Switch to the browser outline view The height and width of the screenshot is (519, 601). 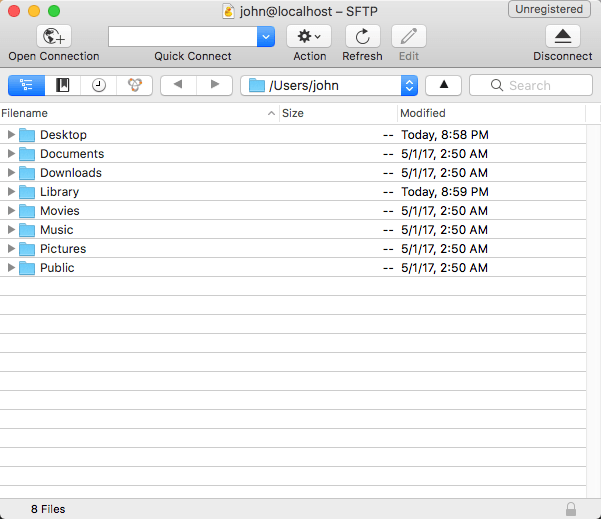[x=26, y=85]
